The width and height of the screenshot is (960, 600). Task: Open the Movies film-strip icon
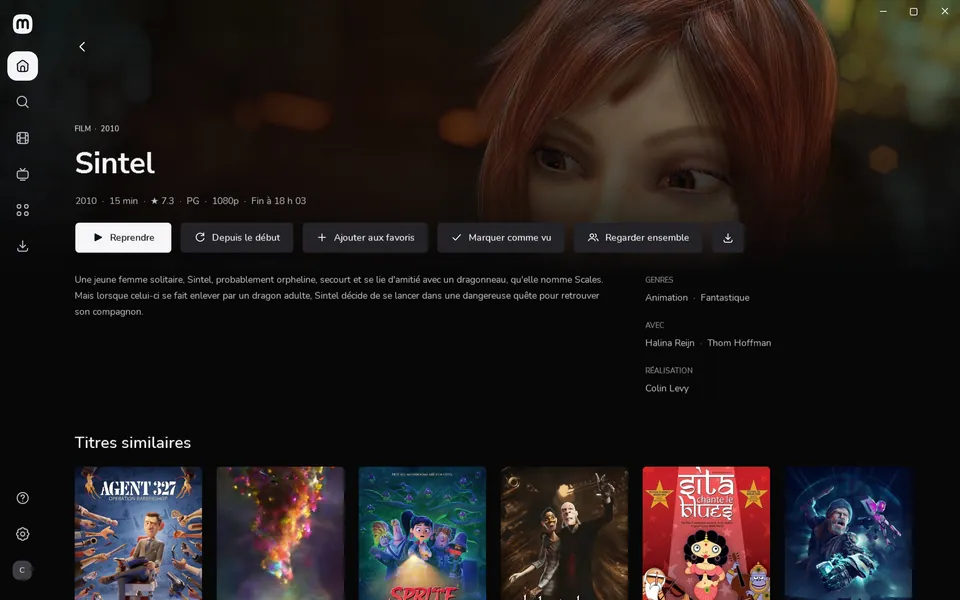[23, 138]
